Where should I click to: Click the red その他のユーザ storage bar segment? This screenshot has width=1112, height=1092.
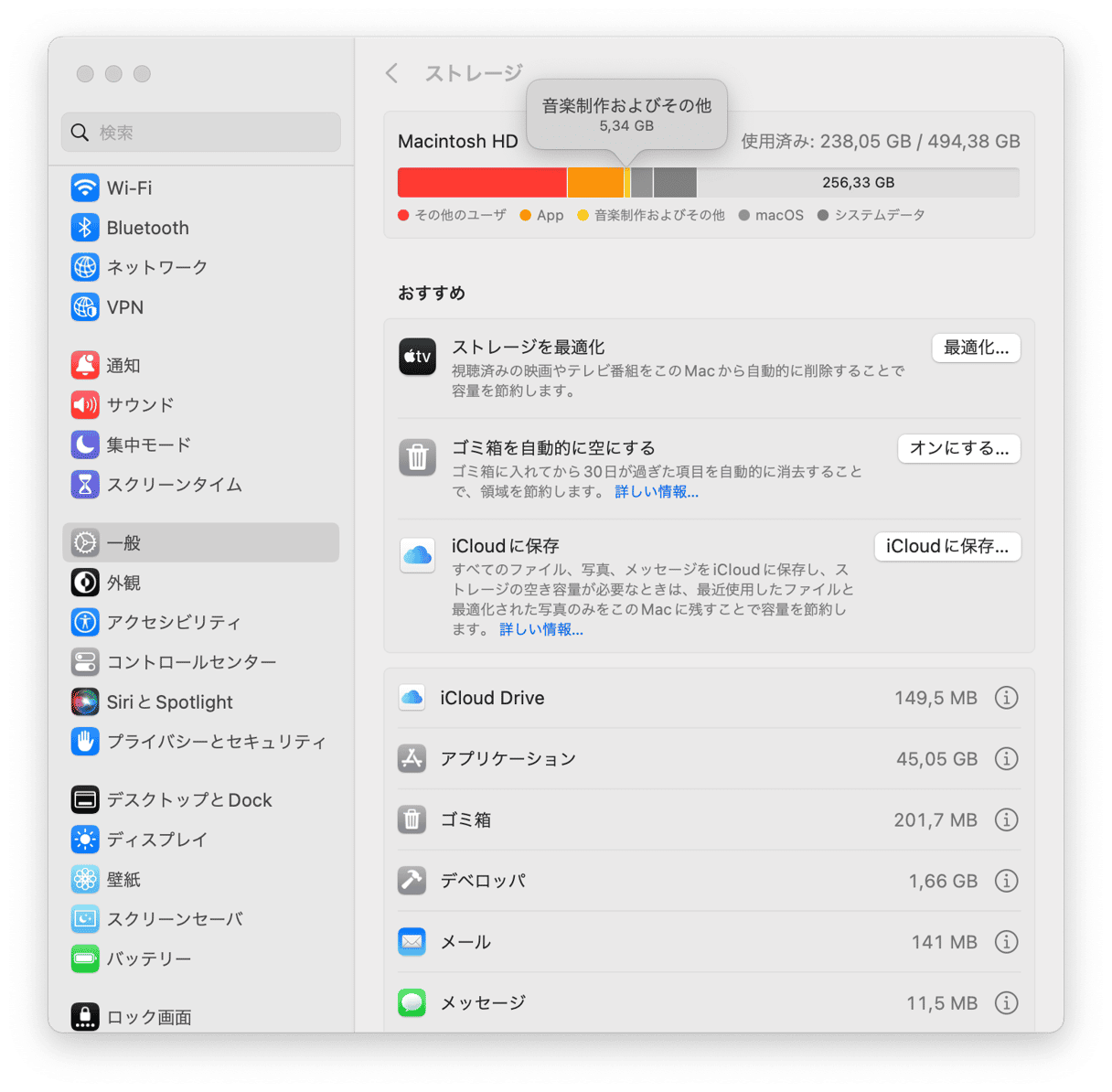click(482, 182)
